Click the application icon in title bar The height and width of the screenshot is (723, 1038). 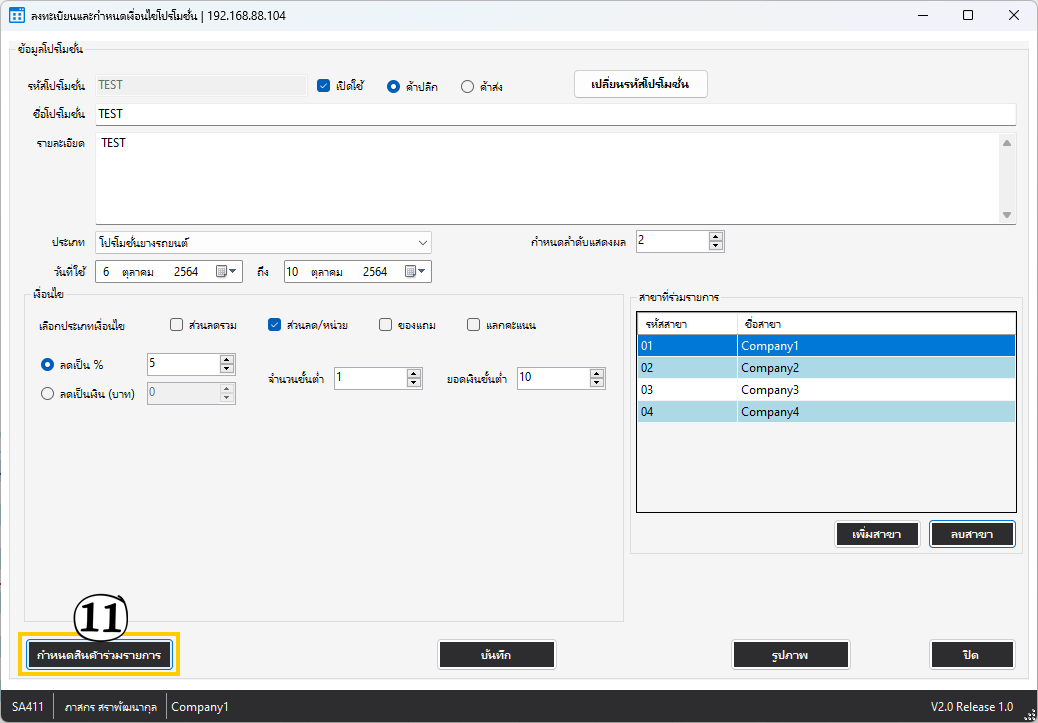click(16, 16)
